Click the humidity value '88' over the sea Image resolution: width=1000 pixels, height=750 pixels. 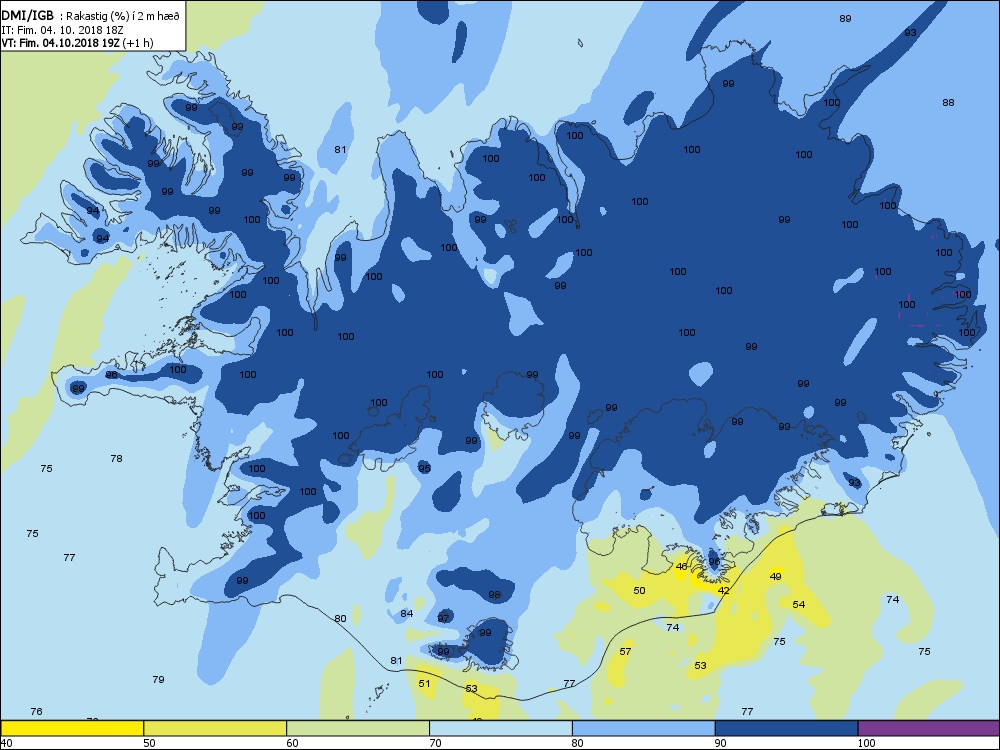[948, 102]
